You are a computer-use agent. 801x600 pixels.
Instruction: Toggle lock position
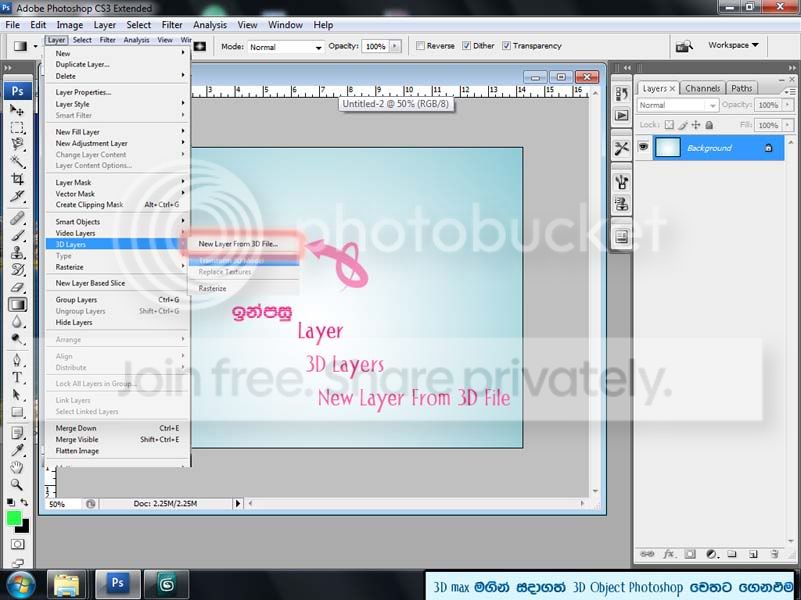(696, 125)
